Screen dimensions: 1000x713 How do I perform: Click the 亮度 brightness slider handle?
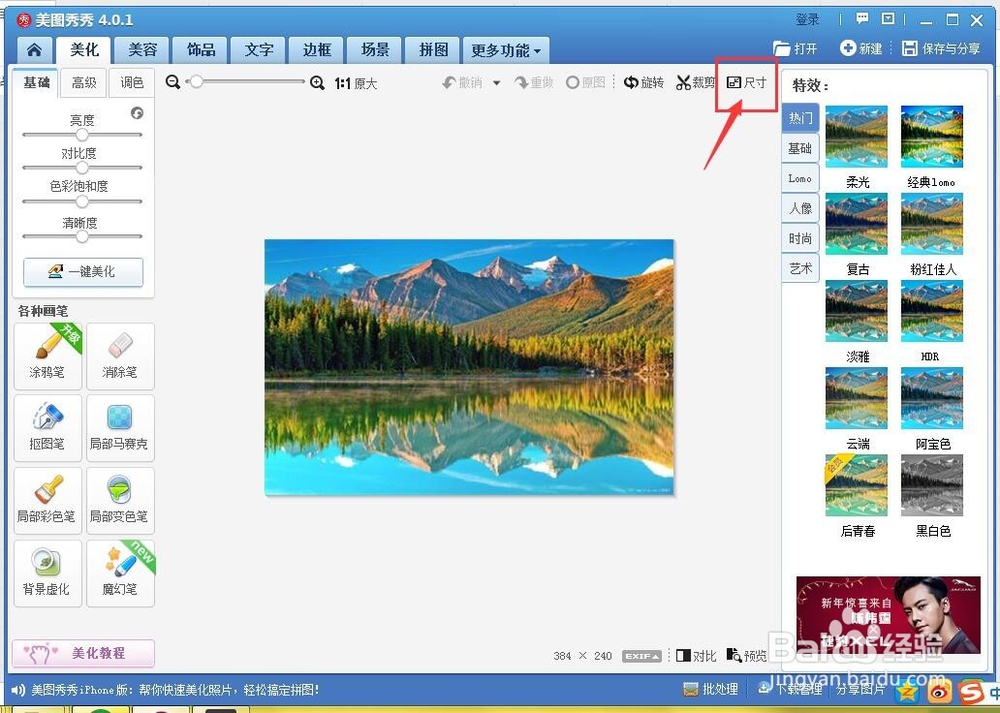click(82, 135)
